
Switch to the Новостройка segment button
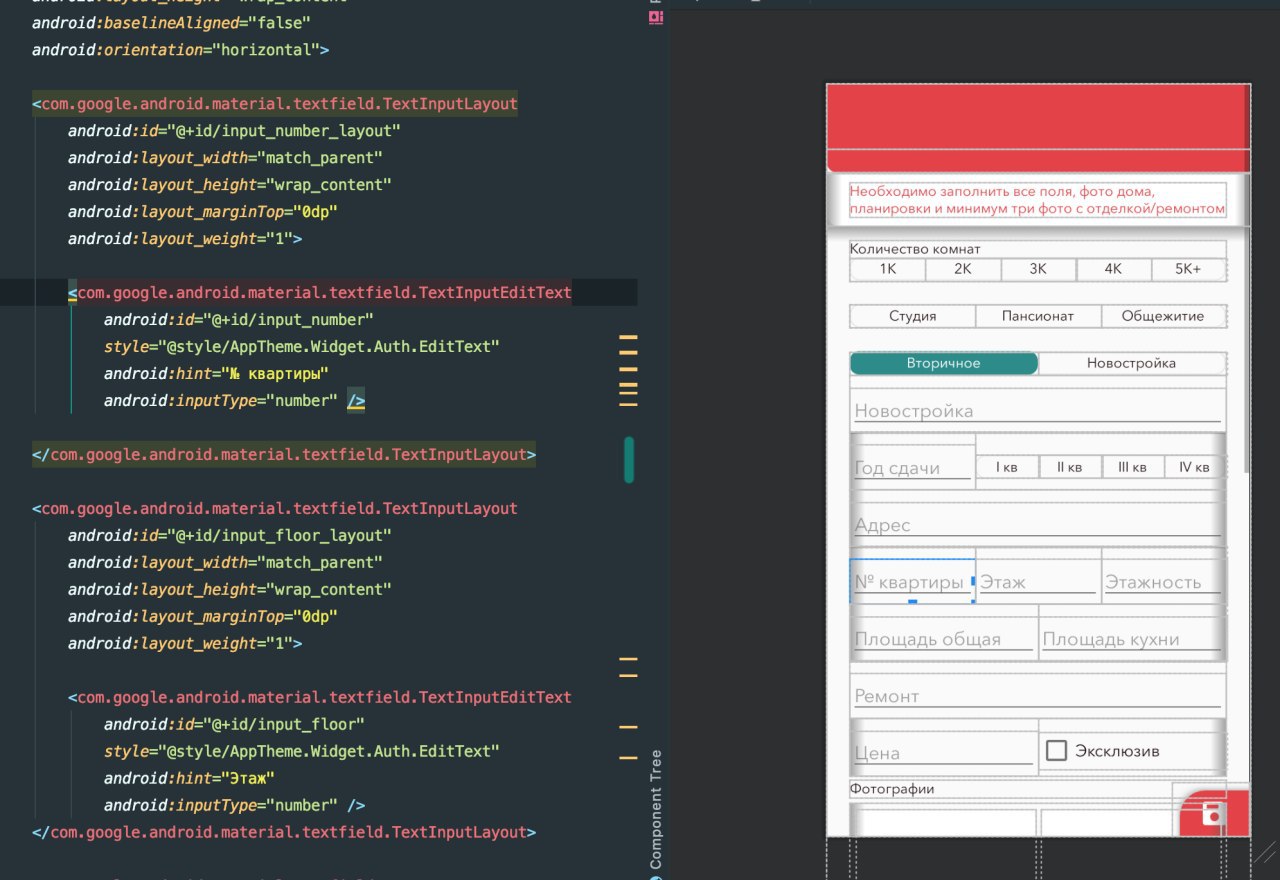coord(1132,363)
